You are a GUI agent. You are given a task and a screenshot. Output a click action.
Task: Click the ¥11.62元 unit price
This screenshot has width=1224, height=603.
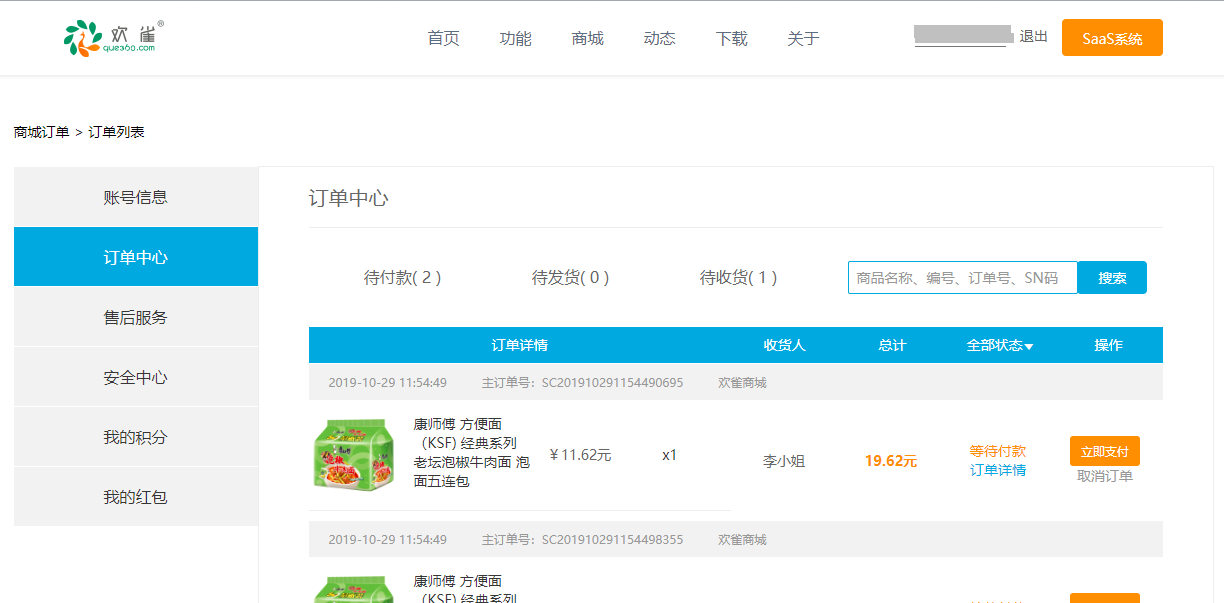580,455
